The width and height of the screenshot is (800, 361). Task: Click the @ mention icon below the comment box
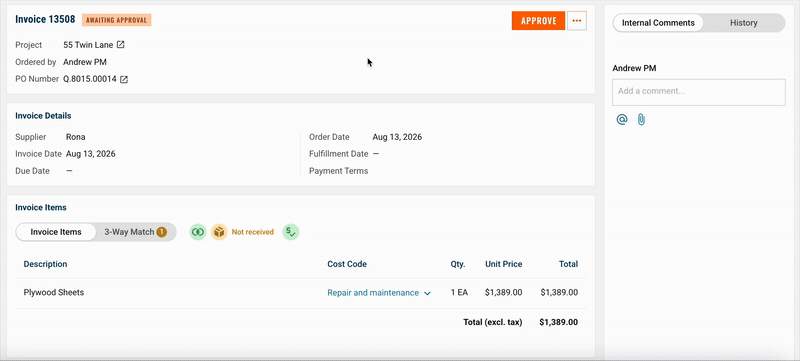[621, 119]
